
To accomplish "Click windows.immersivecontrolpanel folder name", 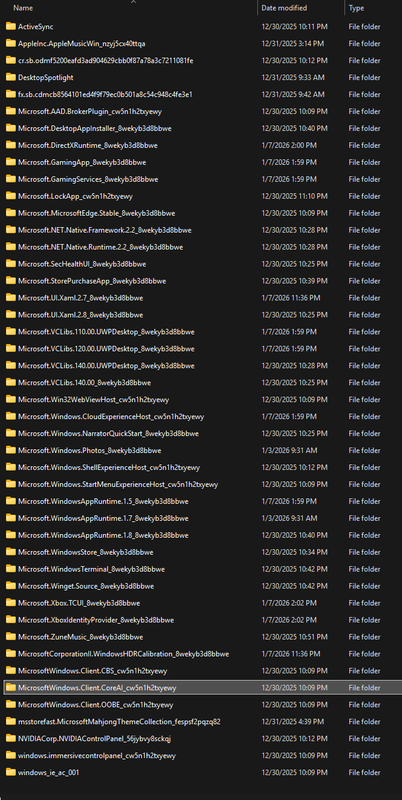I will pyautogui.click(x=97, y=755).
